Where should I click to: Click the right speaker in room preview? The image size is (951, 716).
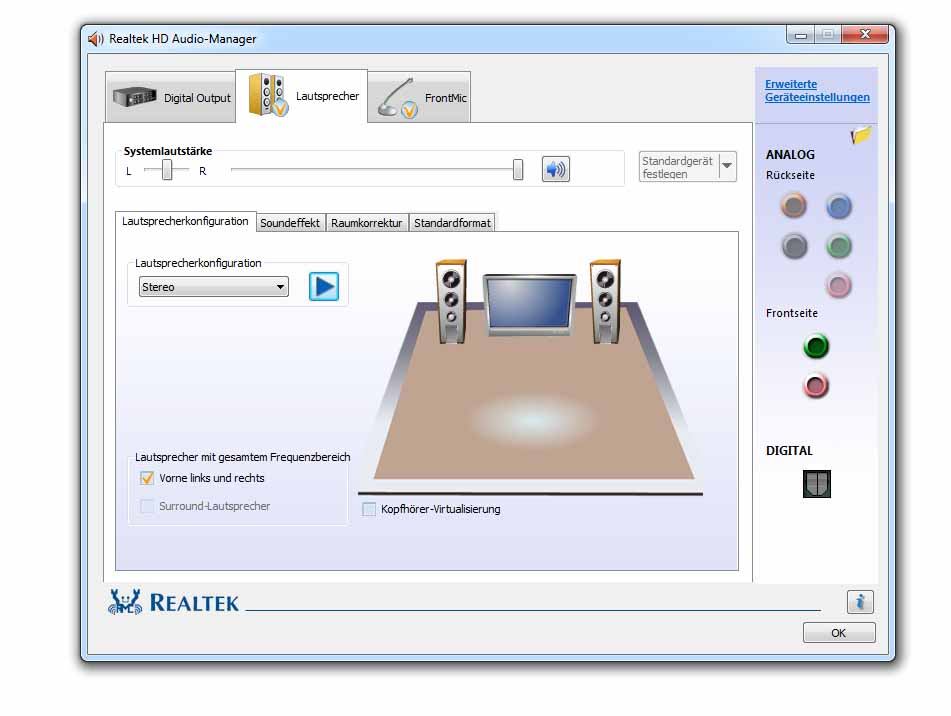click(605, 301)
